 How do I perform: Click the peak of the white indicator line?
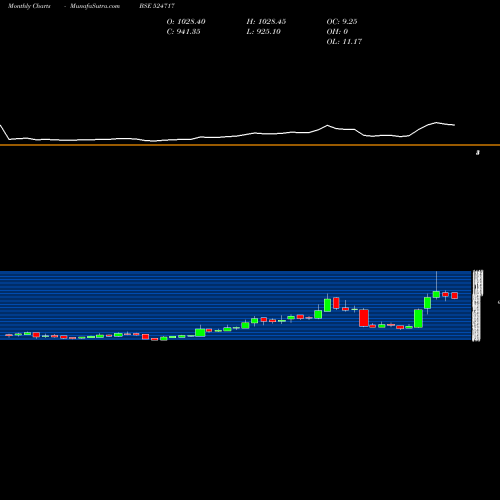pos(436,123)
